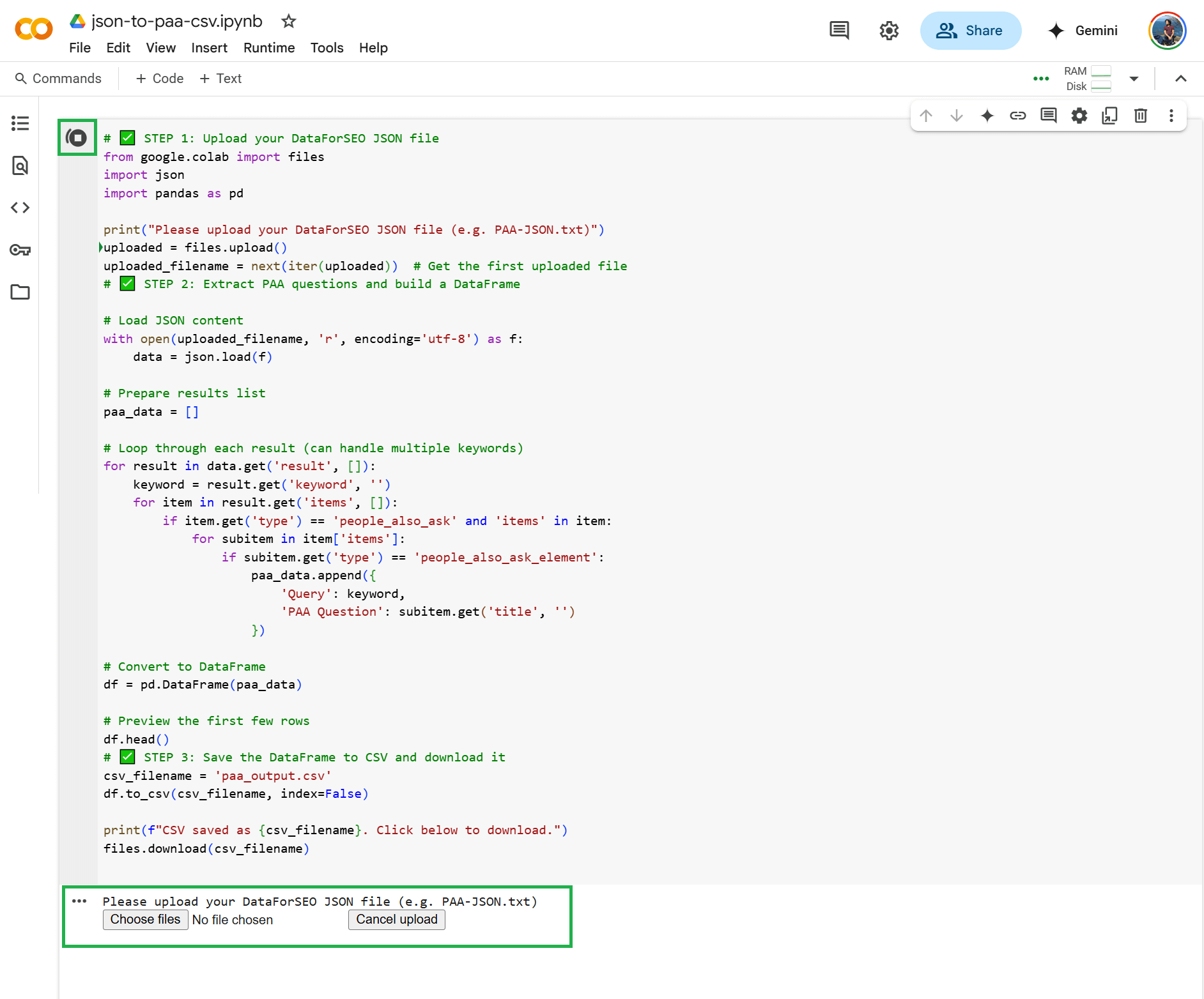Open the Runtime menu
The width and height of the screenshot is (1204, 999).
pos(269,48)
